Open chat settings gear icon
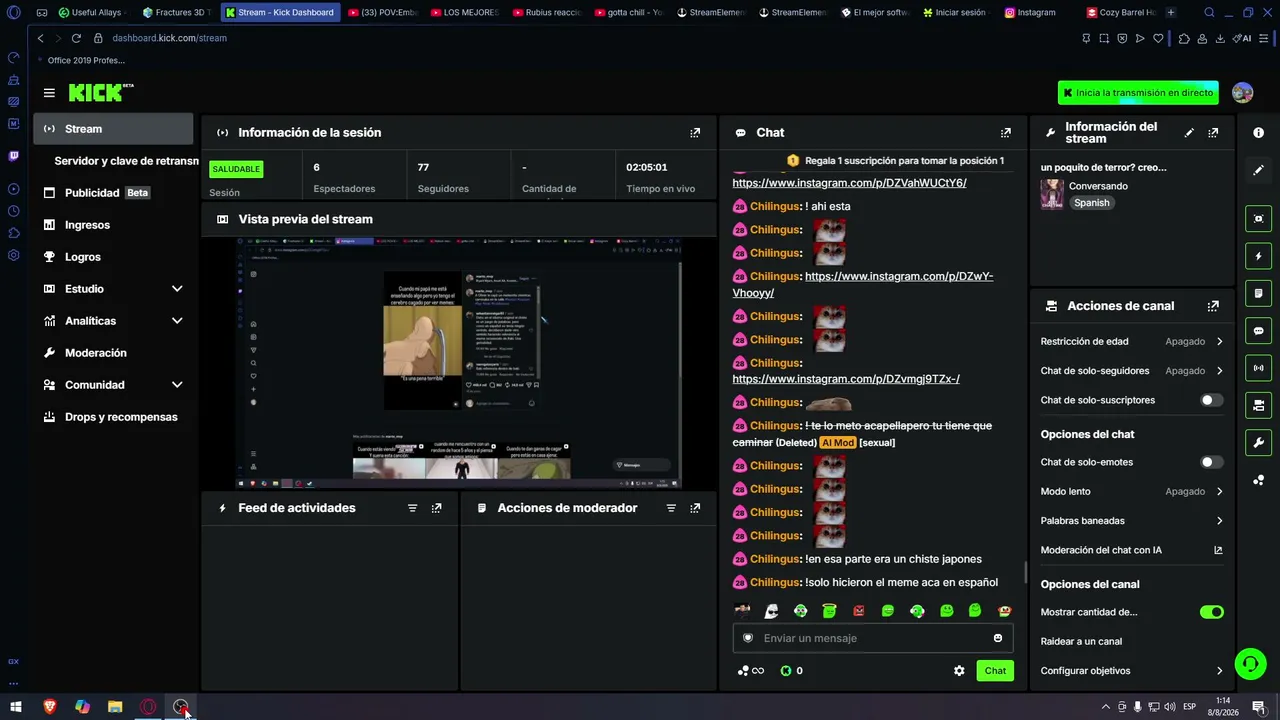 (x=959, y=671)
